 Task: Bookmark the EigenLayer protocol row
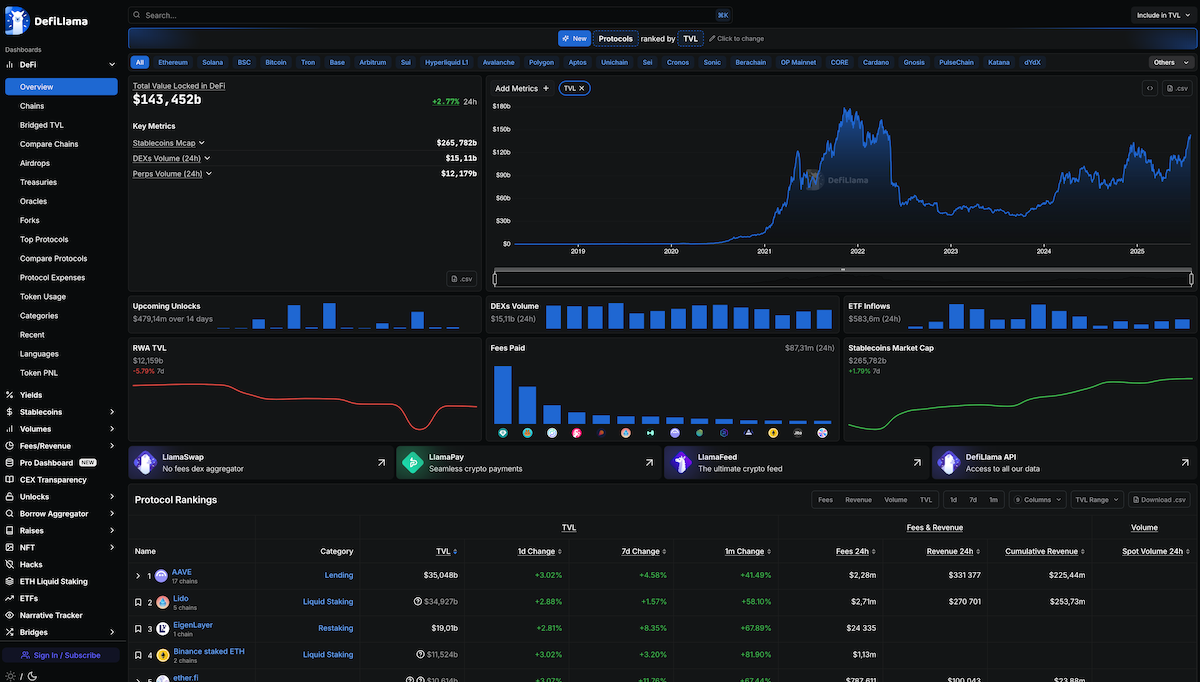click(138, 629)
